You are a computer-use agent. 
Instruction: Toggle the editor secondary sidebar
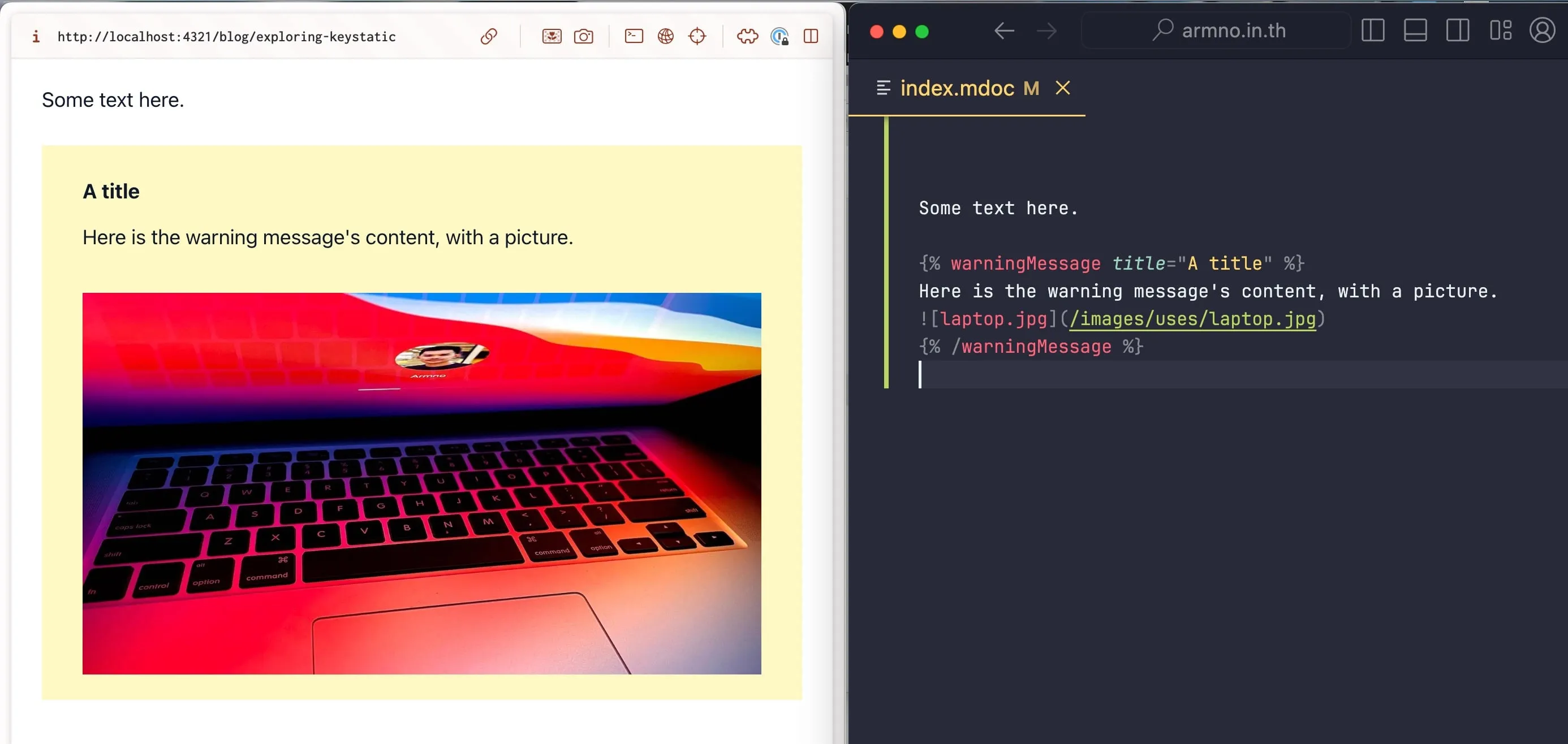(x=1457, y=31)
